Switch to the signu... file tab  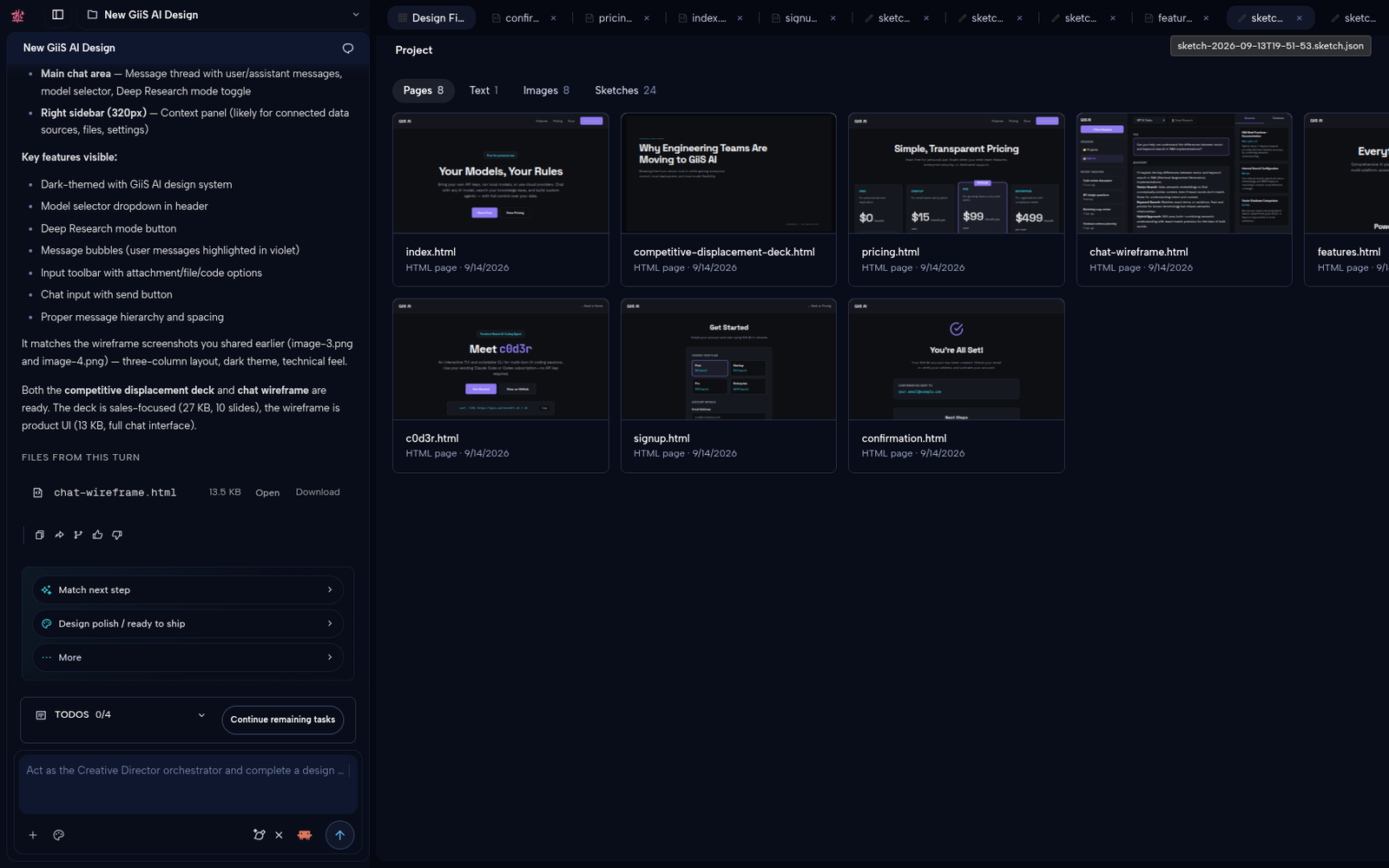pos(802,18)
